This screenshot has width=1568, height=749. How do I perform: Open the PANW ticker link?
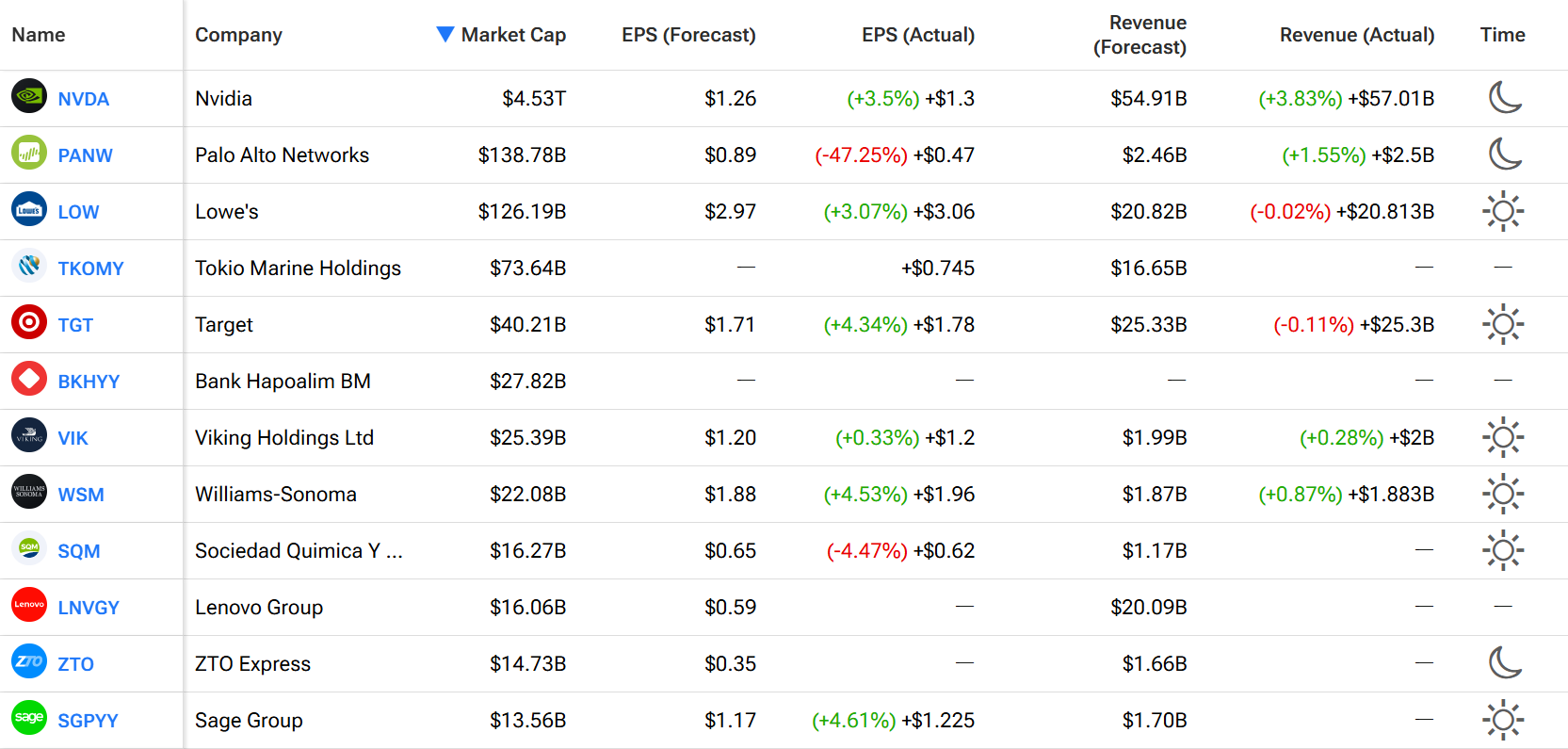coord(86,155)
